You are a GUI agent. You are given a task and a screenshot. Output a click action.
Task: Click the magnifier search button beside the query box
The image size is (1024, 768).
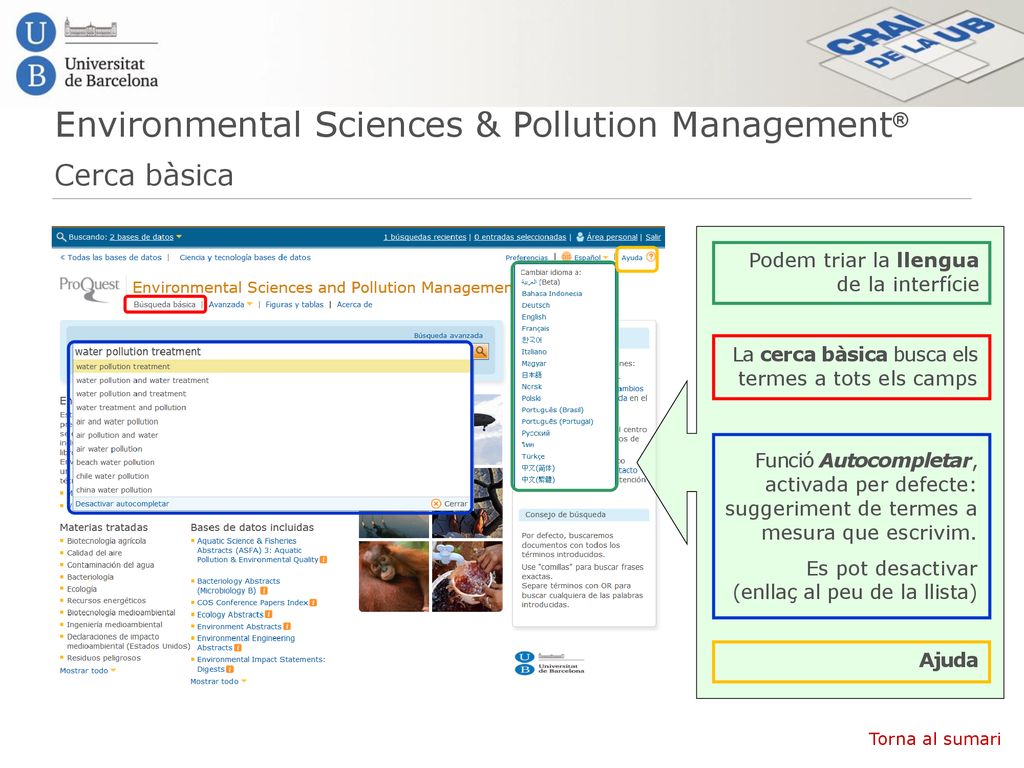click(x=481, y=352)
